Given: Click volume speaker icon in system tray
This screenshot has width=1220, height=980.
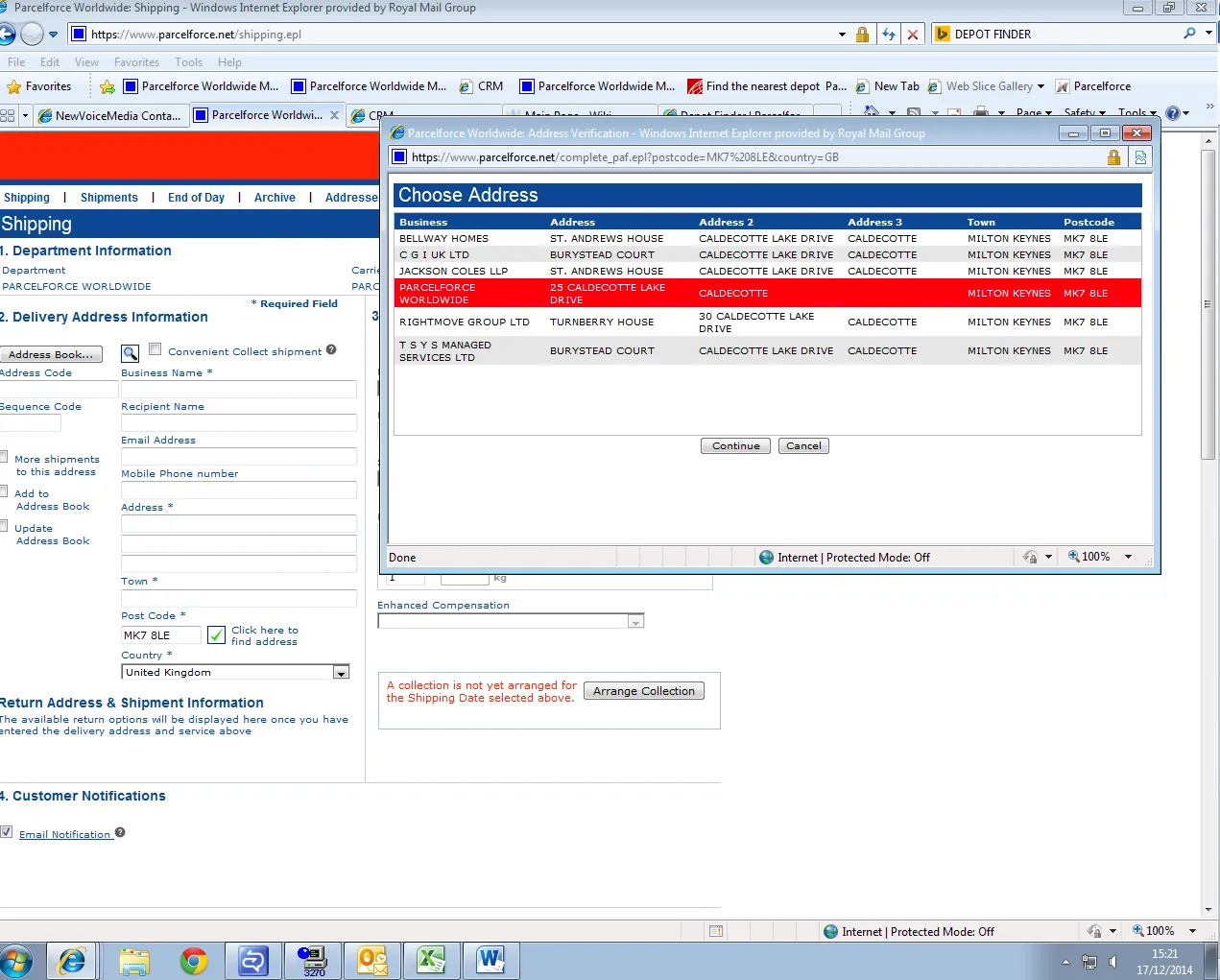Looking at the screenshot, I should click(x=1113, y=961).
